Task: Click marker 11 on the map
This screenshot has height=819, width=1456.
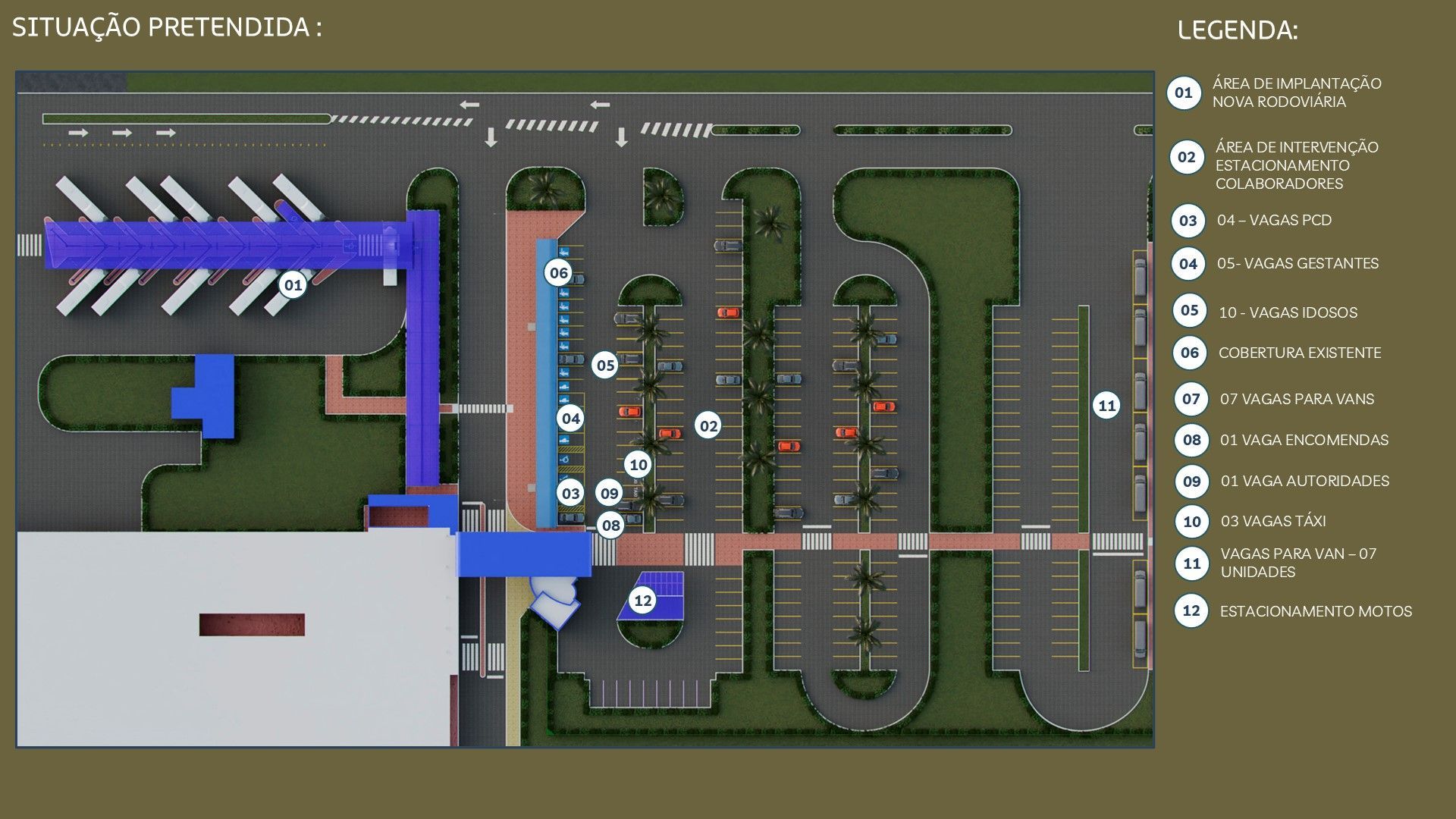Action: tap(1106, 405)
